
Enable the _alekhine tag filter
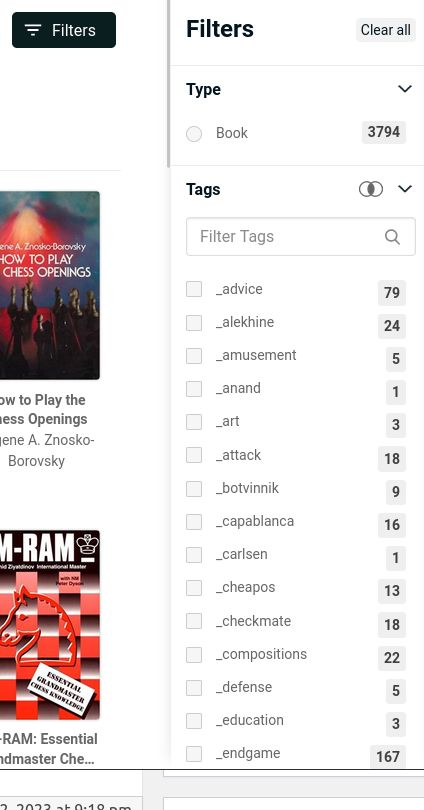(194, 322)
